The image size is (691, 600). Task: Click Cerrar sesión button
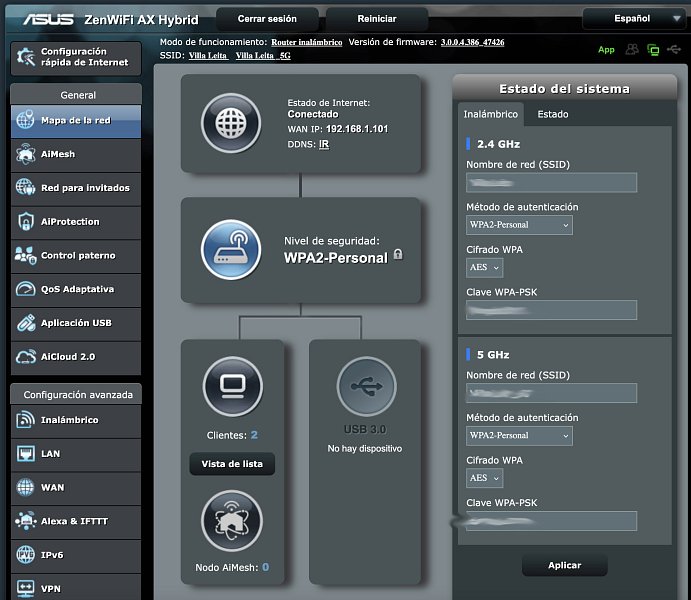click(267, 19)
